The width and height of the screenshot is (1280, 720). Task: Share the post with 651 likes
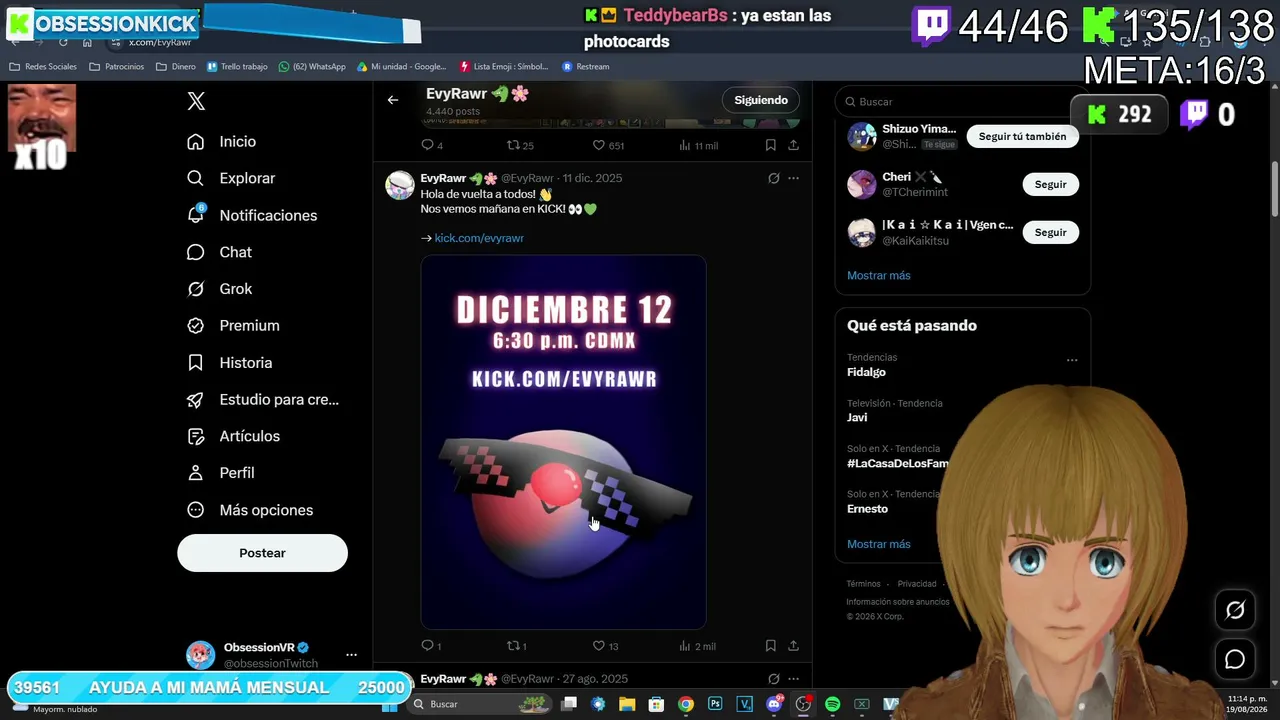pyautogui.click(x=793, y=145)
